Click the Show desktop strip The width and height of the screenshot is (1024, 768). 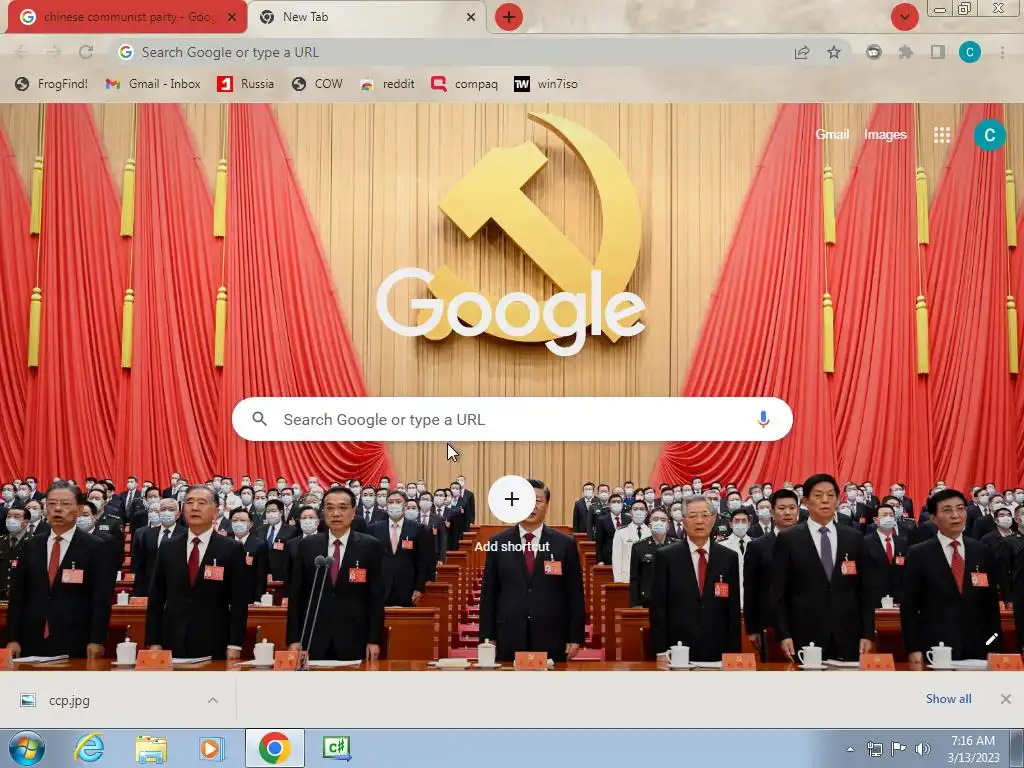[1016, 748]
